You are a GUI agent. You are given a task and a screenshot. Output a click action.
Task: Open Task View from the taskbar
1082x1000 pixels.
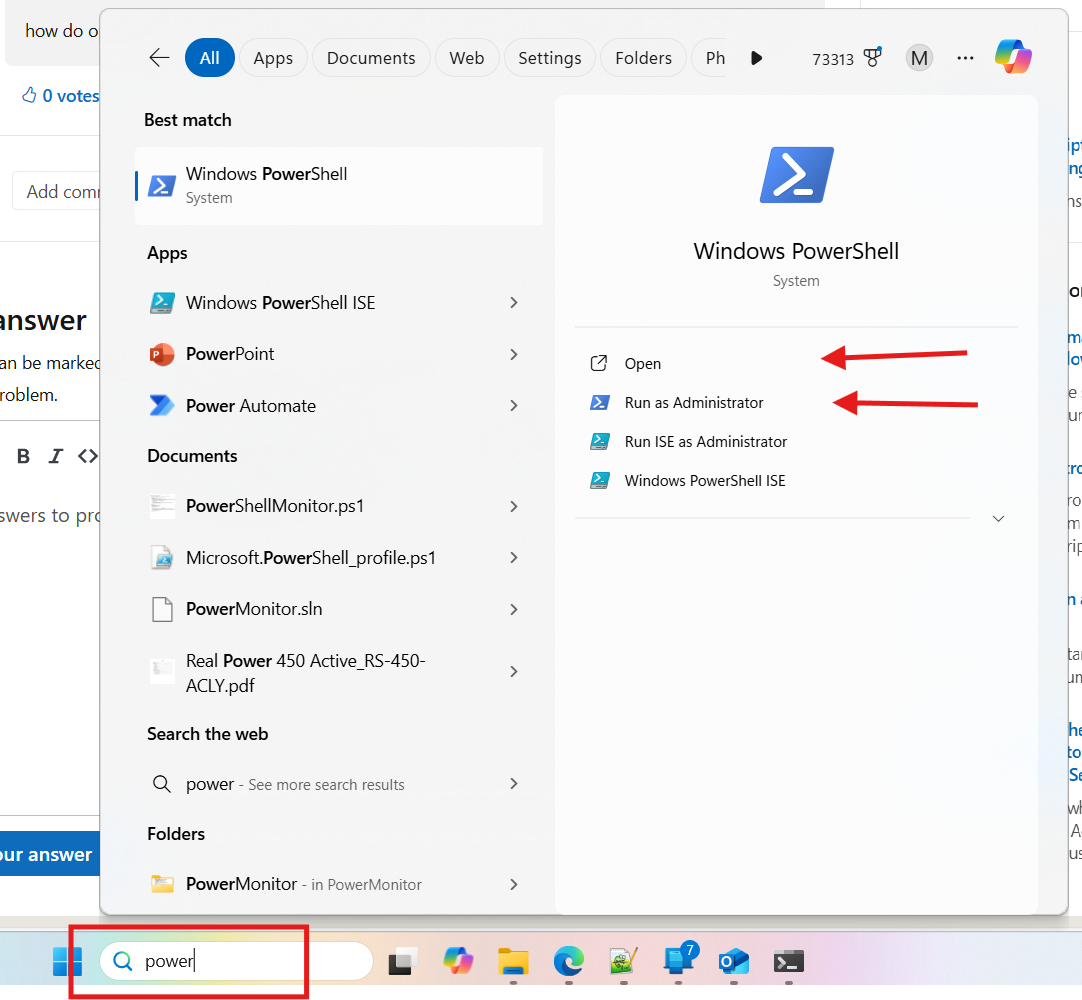[403, 961]
